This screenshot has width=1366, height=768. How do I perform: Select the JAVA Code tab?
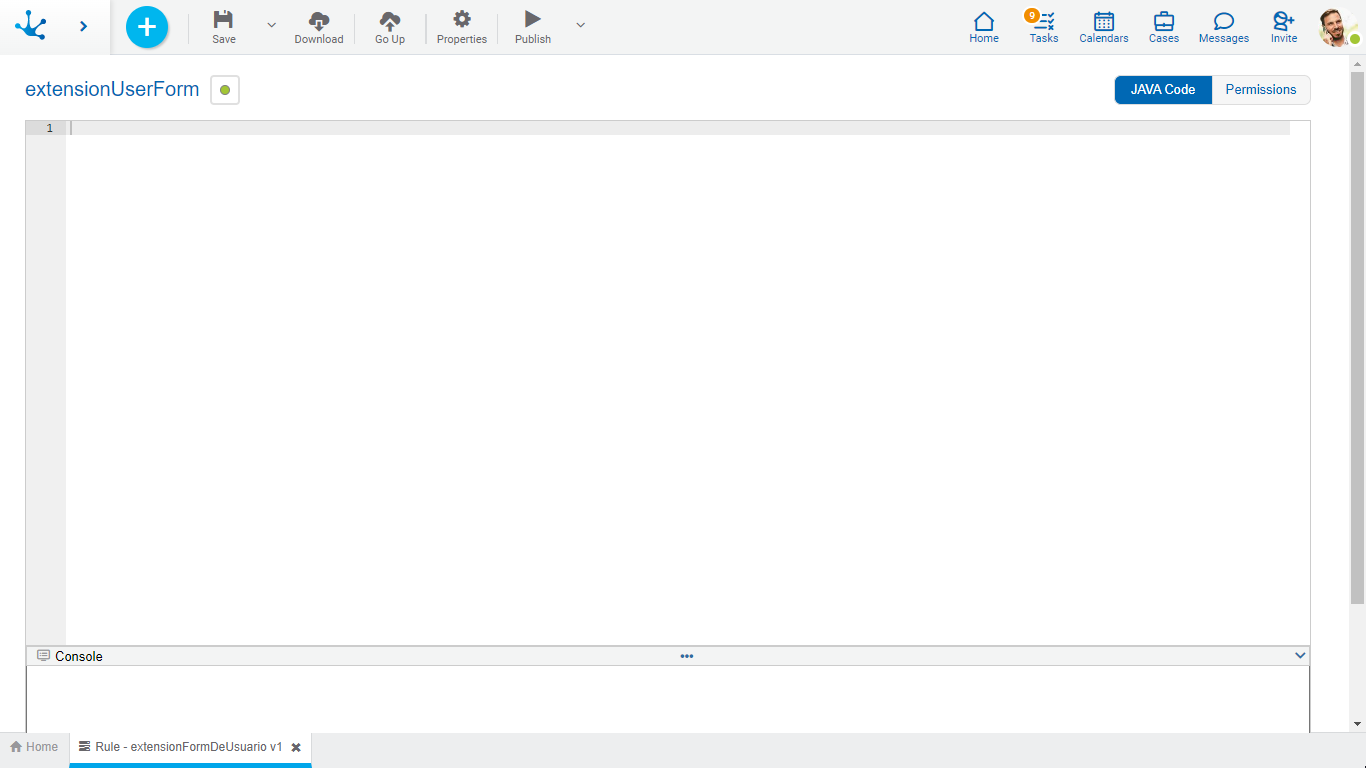coord(1163,90)
